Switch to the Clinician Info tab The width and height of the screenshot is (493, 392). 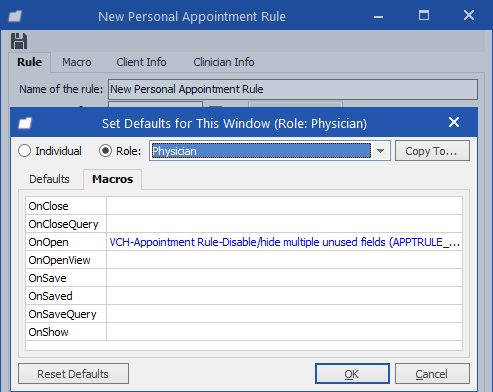224,62
